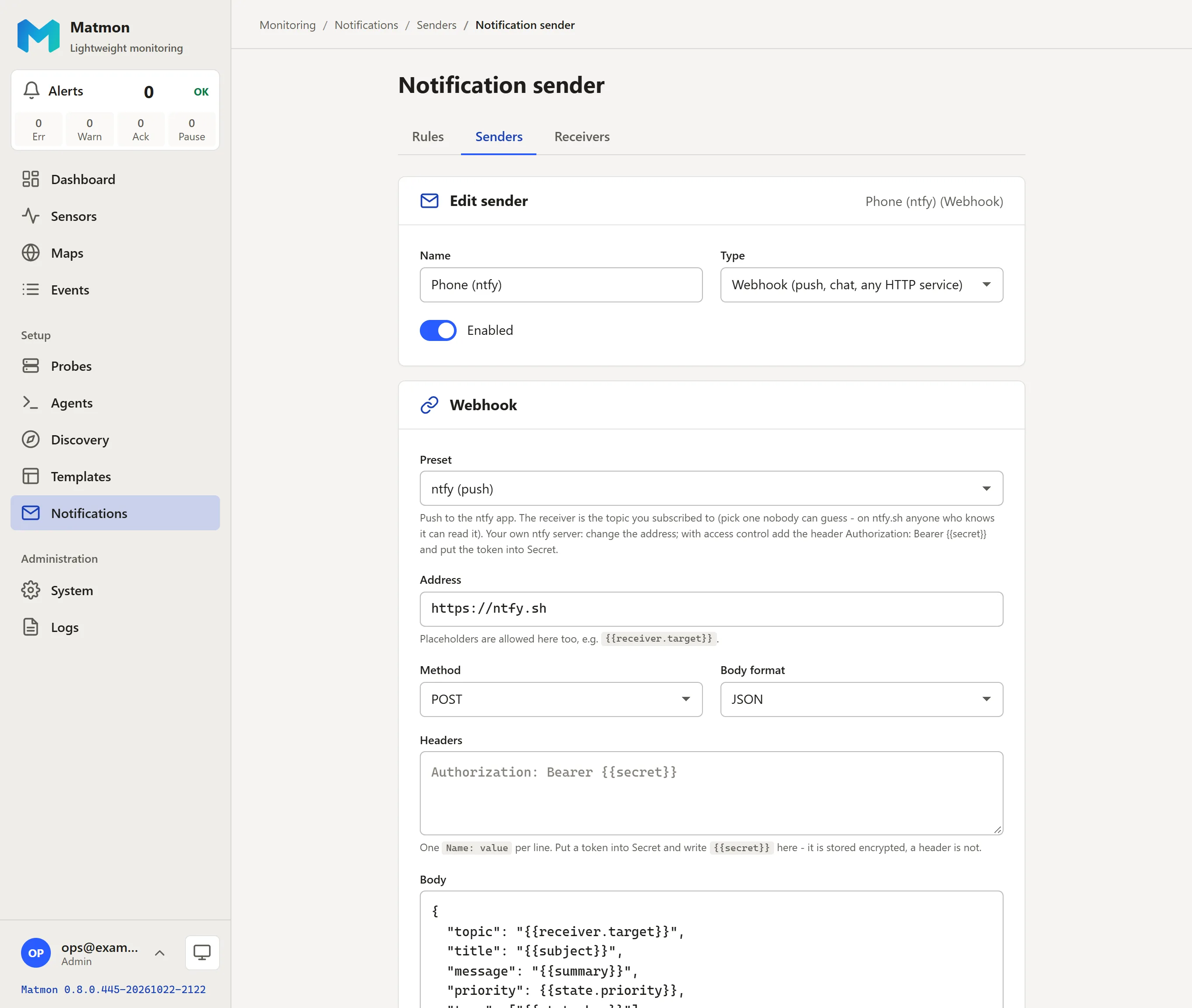Click the Warn alerts counter
1192x1008 pixels.
coord(90,129)
